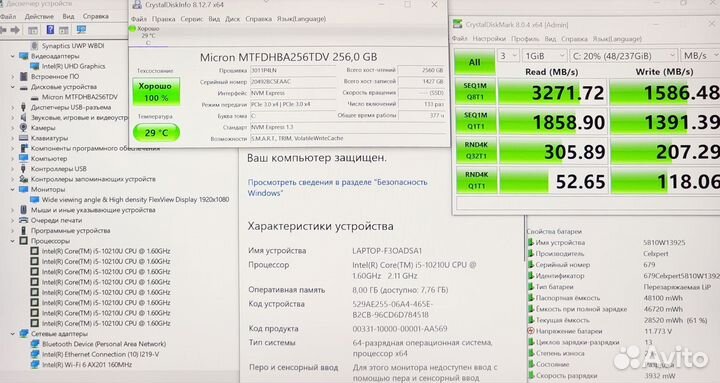Expand the Программные устройства node
Viewport: 720px width, 383px height.
point(12,231)
